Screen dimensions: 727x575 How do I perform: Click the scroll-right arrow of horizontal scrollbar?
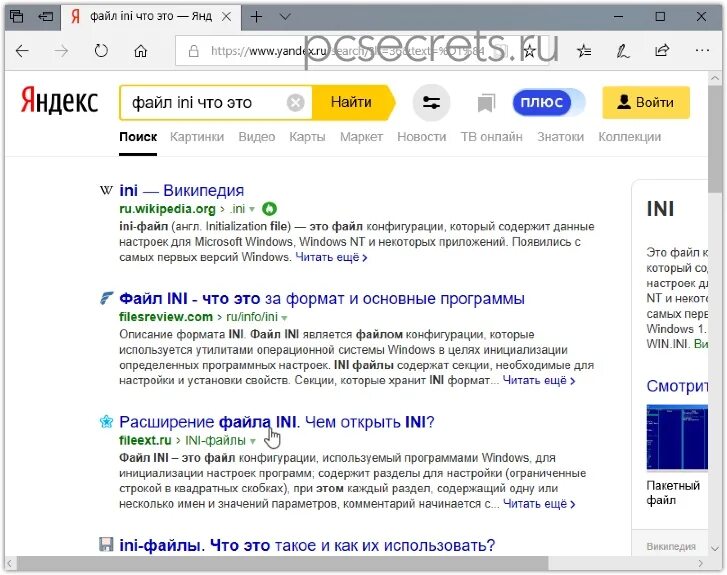point(700,563)
